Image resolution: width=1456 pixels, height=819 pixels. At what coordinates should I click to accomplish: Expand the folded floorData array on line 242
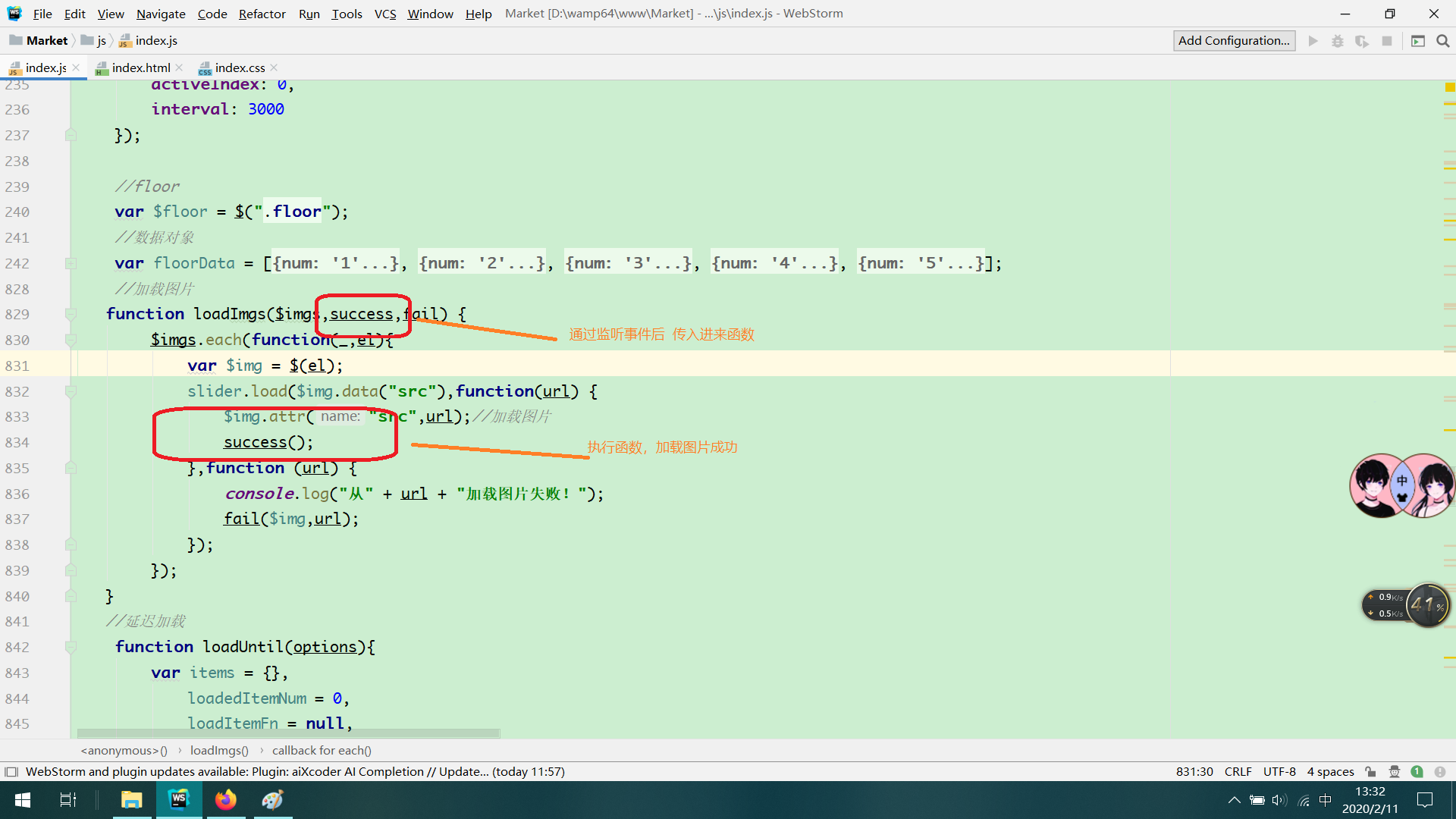pyautogui.click(x=71, y=263)
